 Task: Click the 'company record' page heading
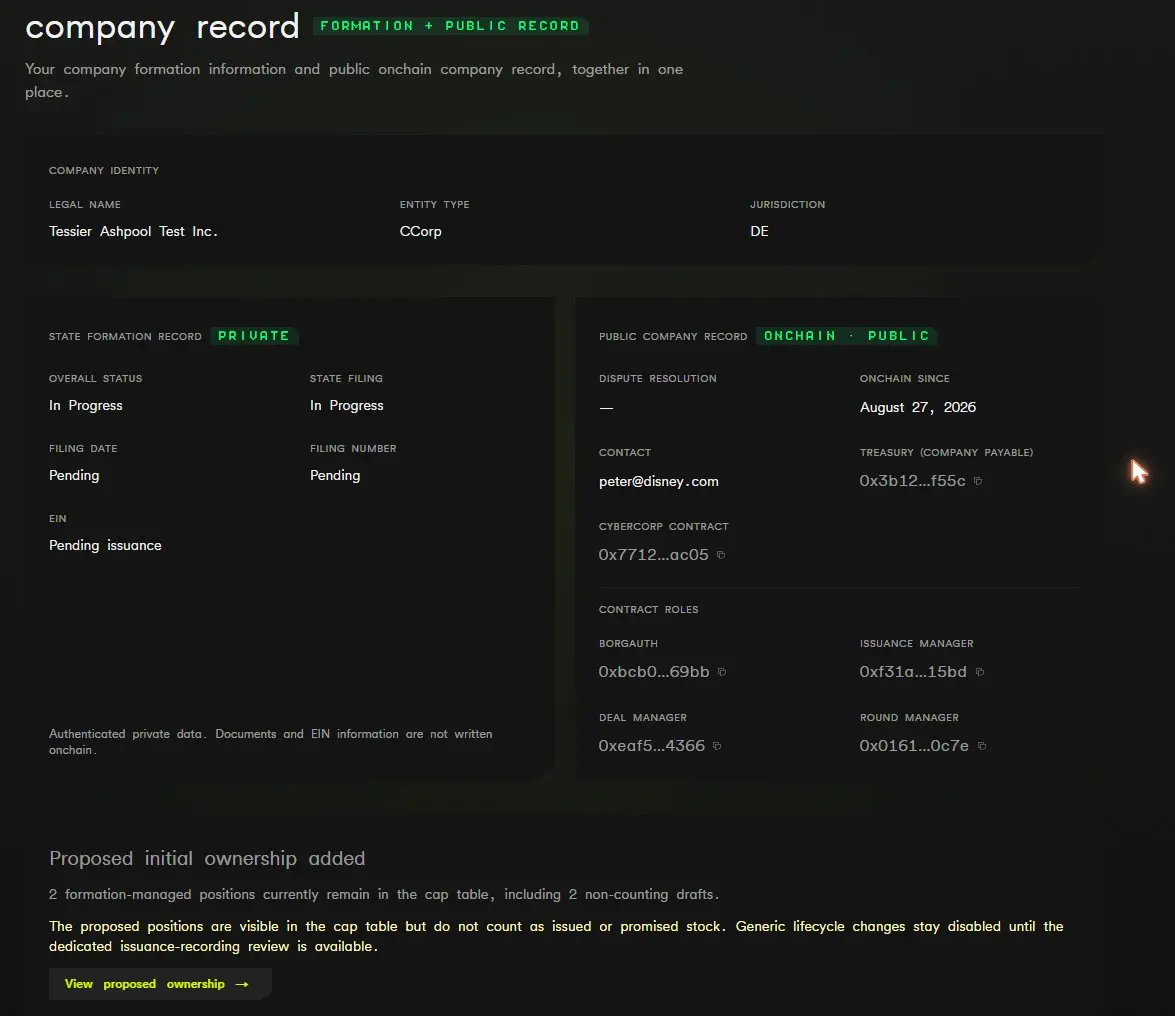[x=162, y=28]
